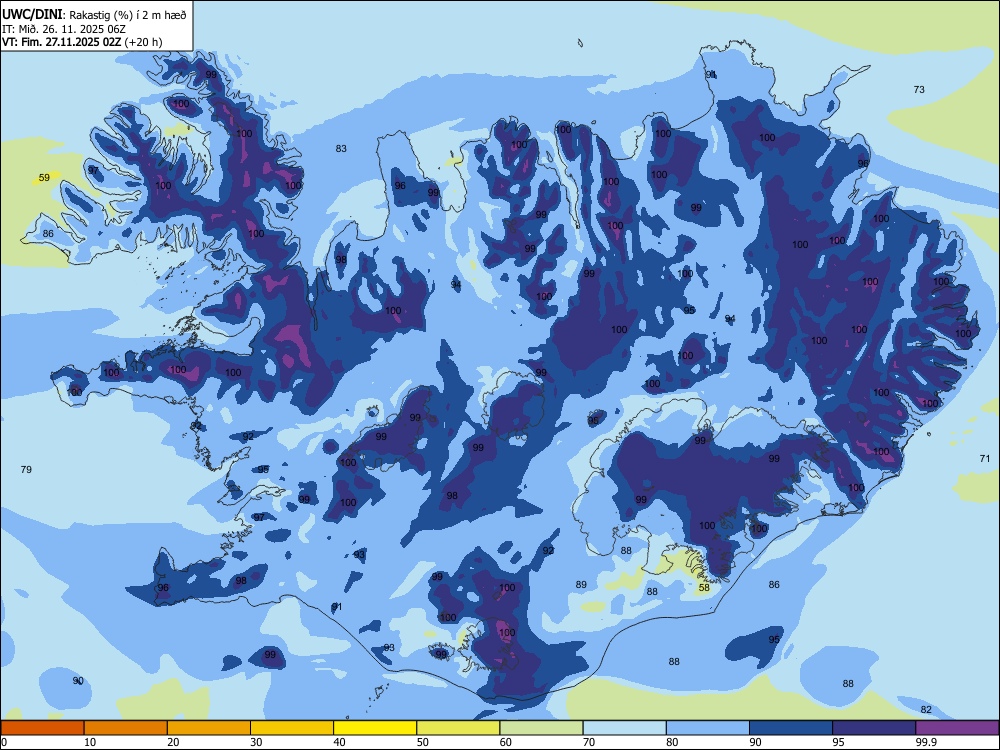
Task: Click the humidity value 58 in the yellow southeast patch
Action: [704, 587]
